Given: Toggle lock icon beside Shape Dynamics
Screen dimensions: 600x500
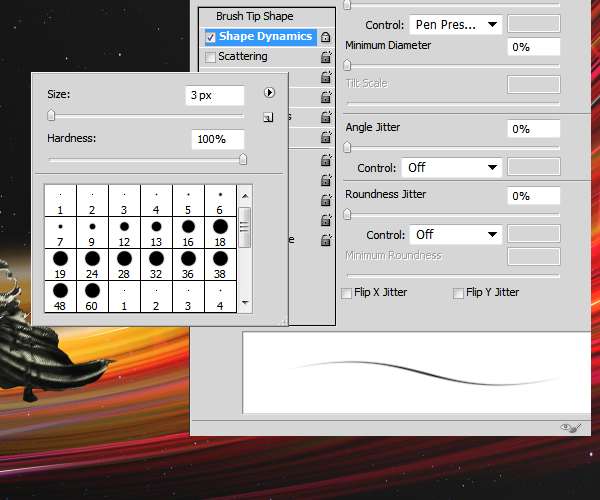Looking at the screenshot, I should click(x=325, y=37).
